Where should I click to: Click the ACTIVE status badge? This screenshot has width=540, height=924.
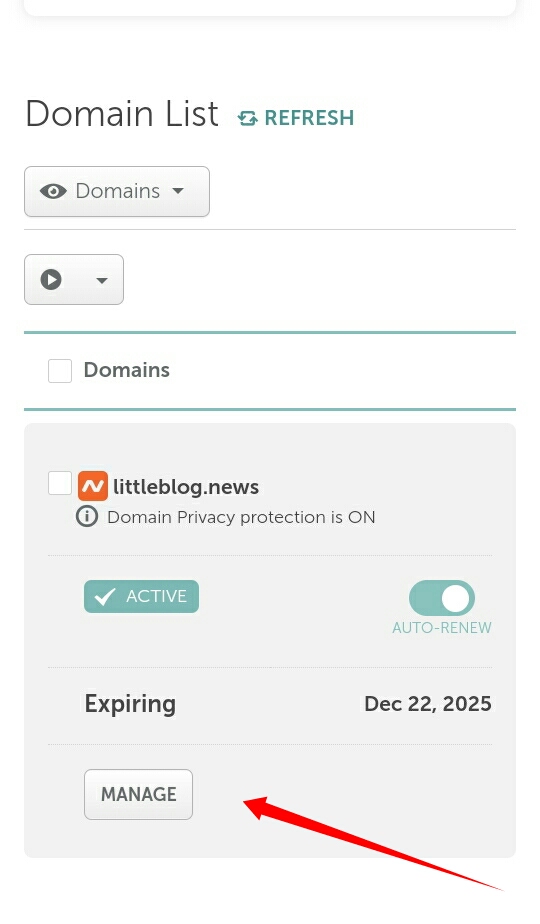pos(141,596)
